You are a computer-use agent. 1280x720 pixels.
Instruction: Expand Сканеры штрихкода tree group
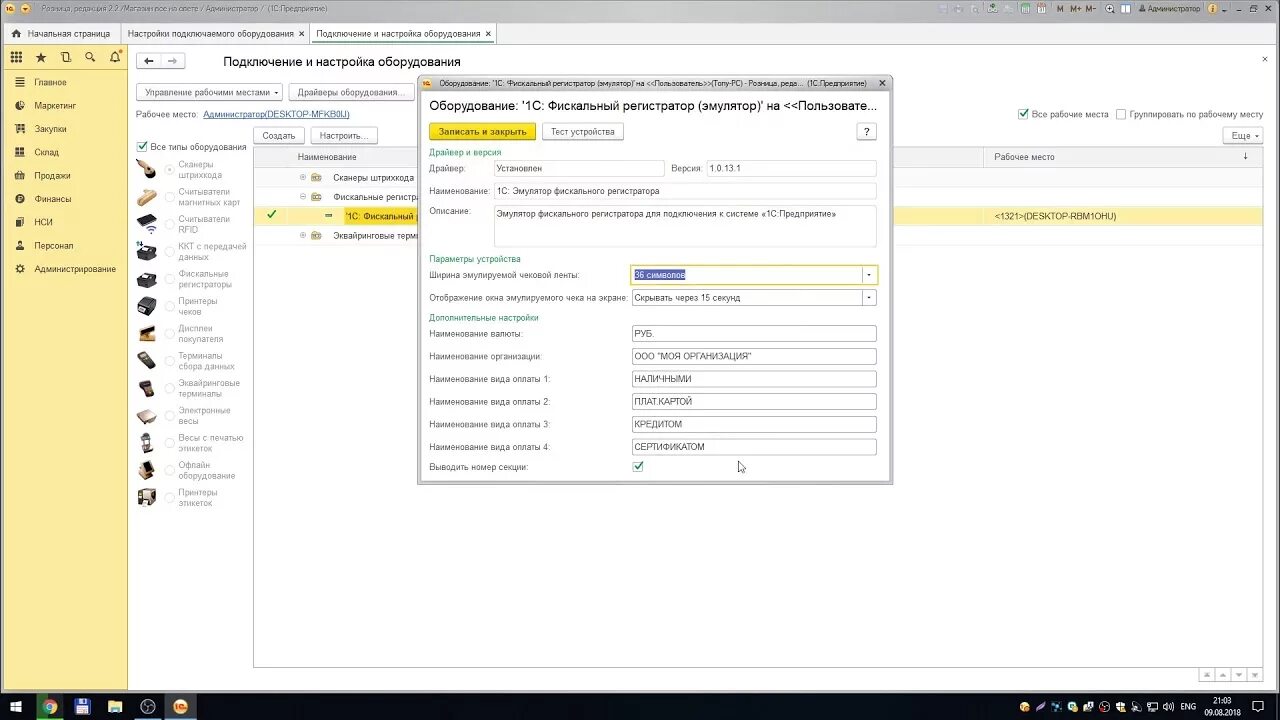click(303, 178)
